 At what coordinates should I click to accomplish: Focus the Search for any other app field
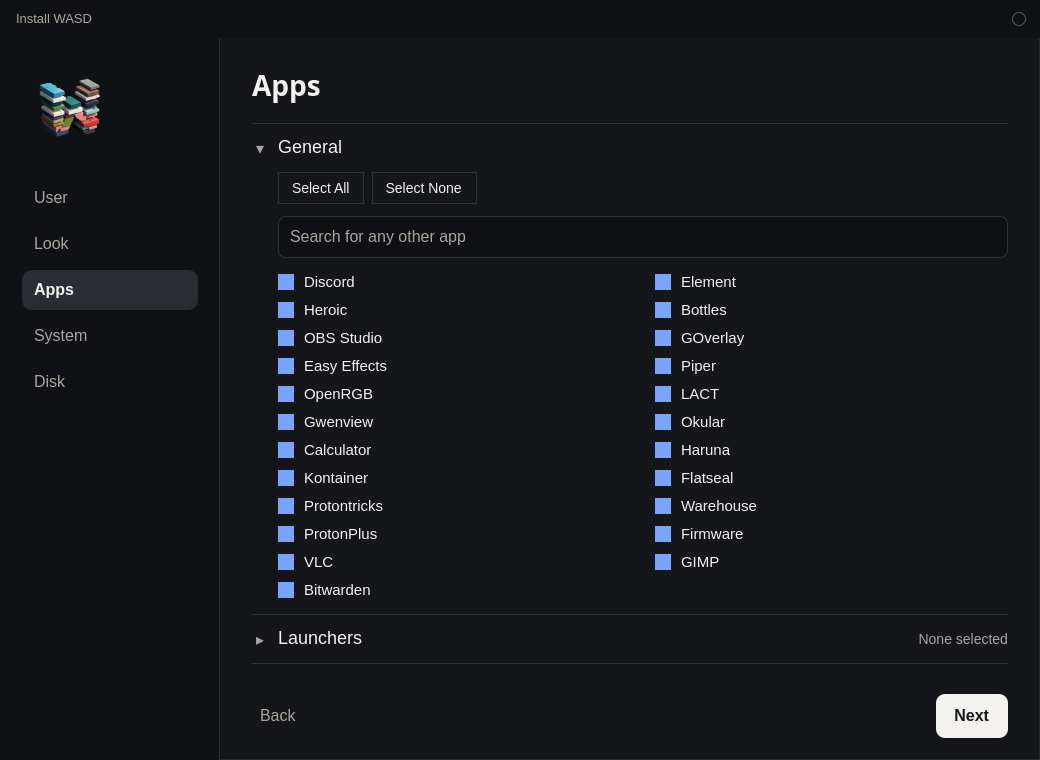pos(643,237)
